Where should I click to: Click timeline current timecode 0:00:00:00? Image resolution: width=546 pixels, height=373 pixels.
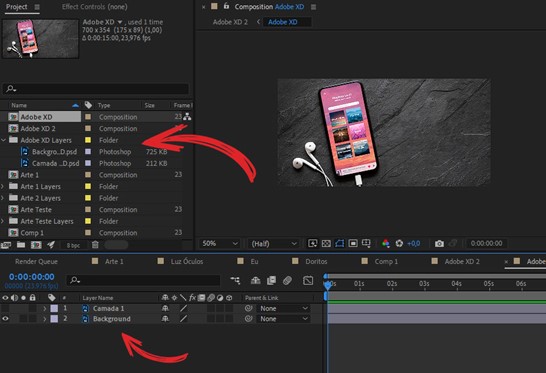point(32,277)
